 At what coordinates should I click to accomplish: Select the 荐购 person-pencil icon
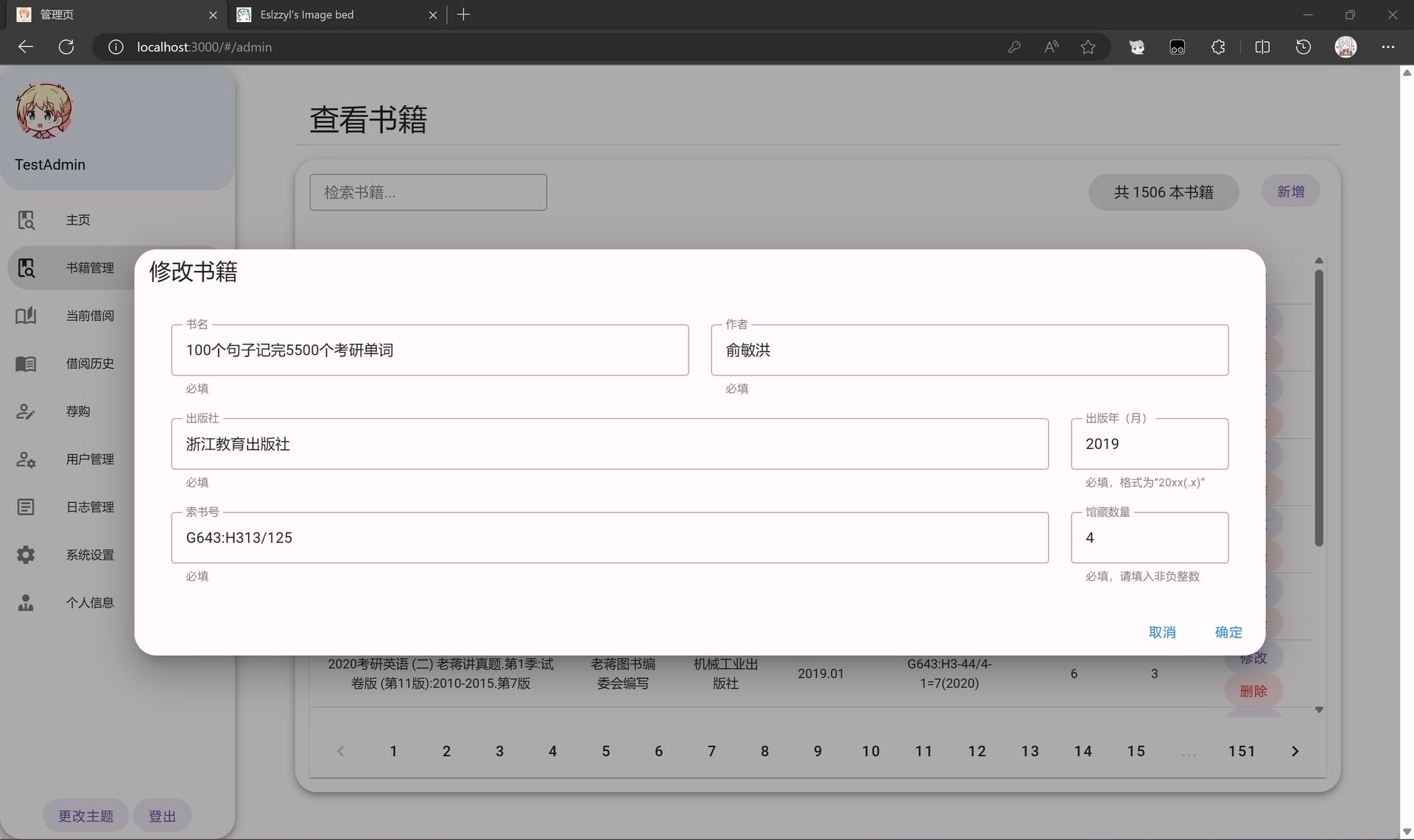(x=26, y=411)
